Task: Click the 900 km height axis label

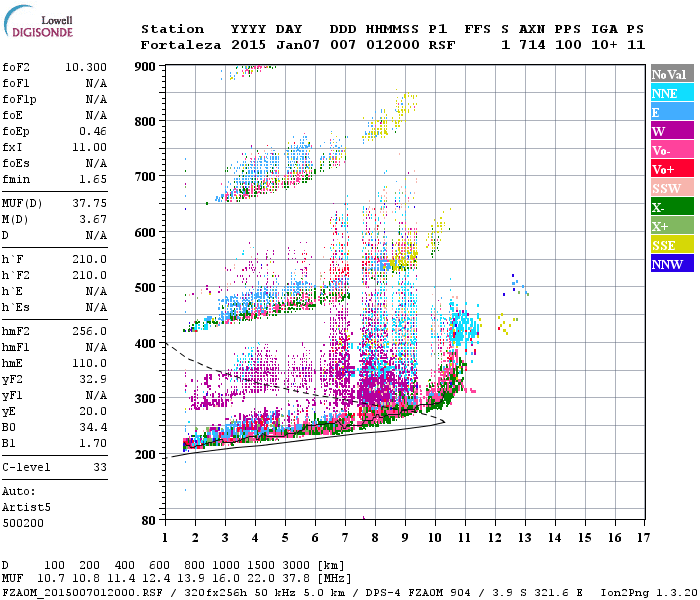Action: pyautogui.click(x=145, y=67)
